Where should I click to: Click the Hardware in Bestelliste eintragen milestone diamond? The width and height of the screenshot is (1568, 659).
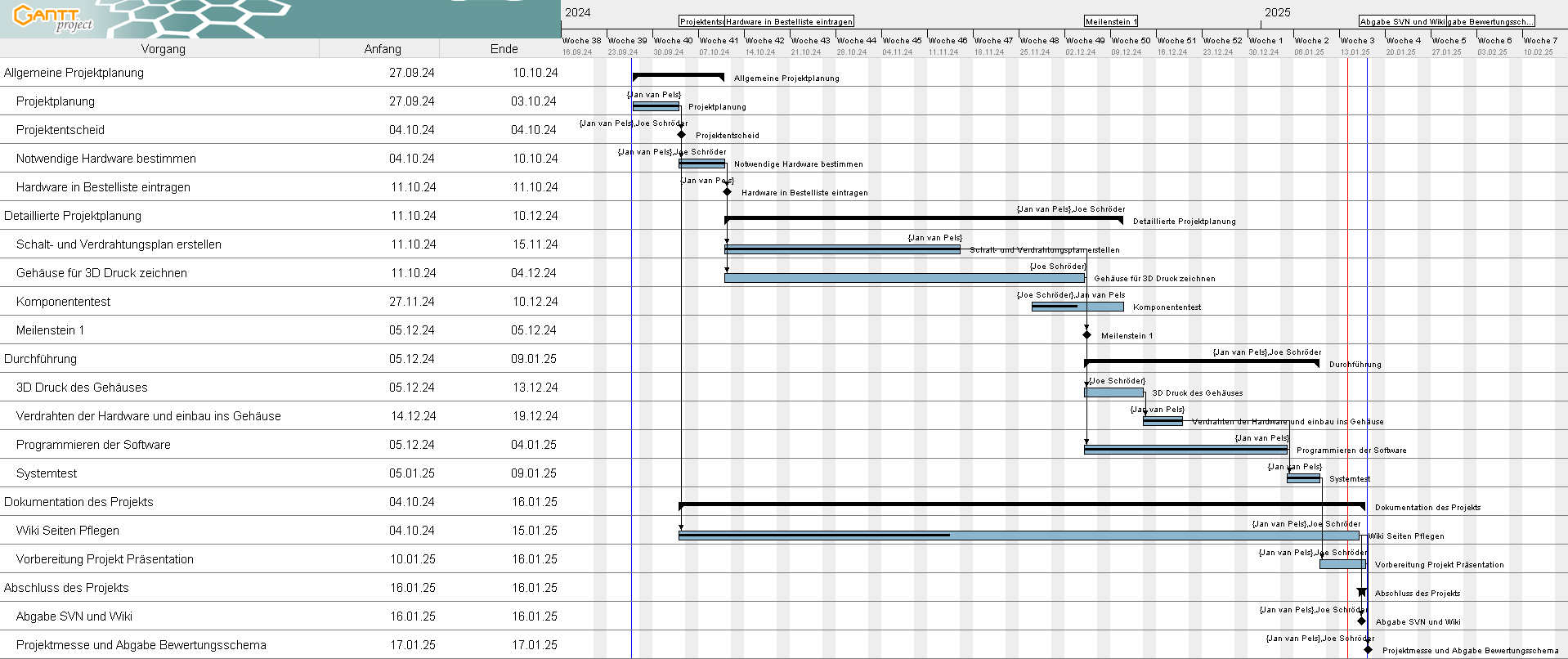coord(727,192)
